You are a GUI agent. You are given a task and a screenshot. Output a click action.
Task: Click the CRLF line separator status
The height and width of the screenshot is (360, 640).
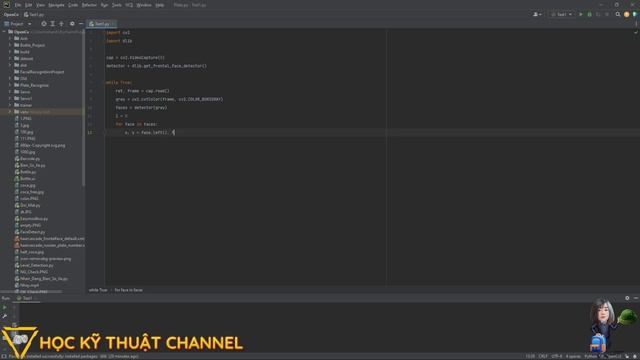(x=543, y=356)
